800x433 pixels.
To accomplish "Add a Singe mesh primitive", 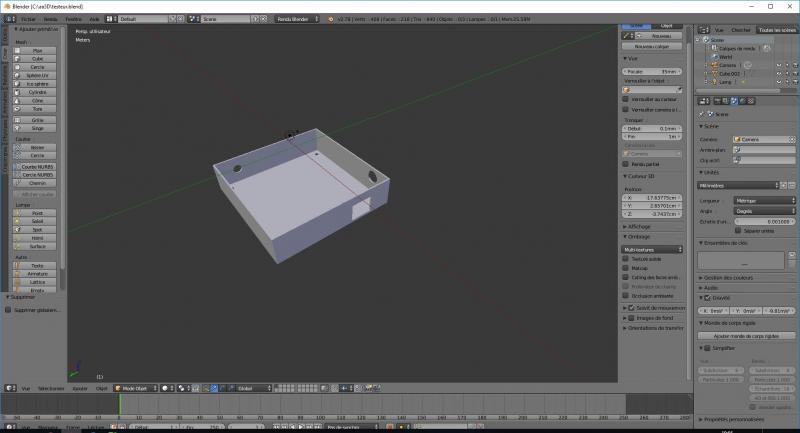I will point(38,128).
